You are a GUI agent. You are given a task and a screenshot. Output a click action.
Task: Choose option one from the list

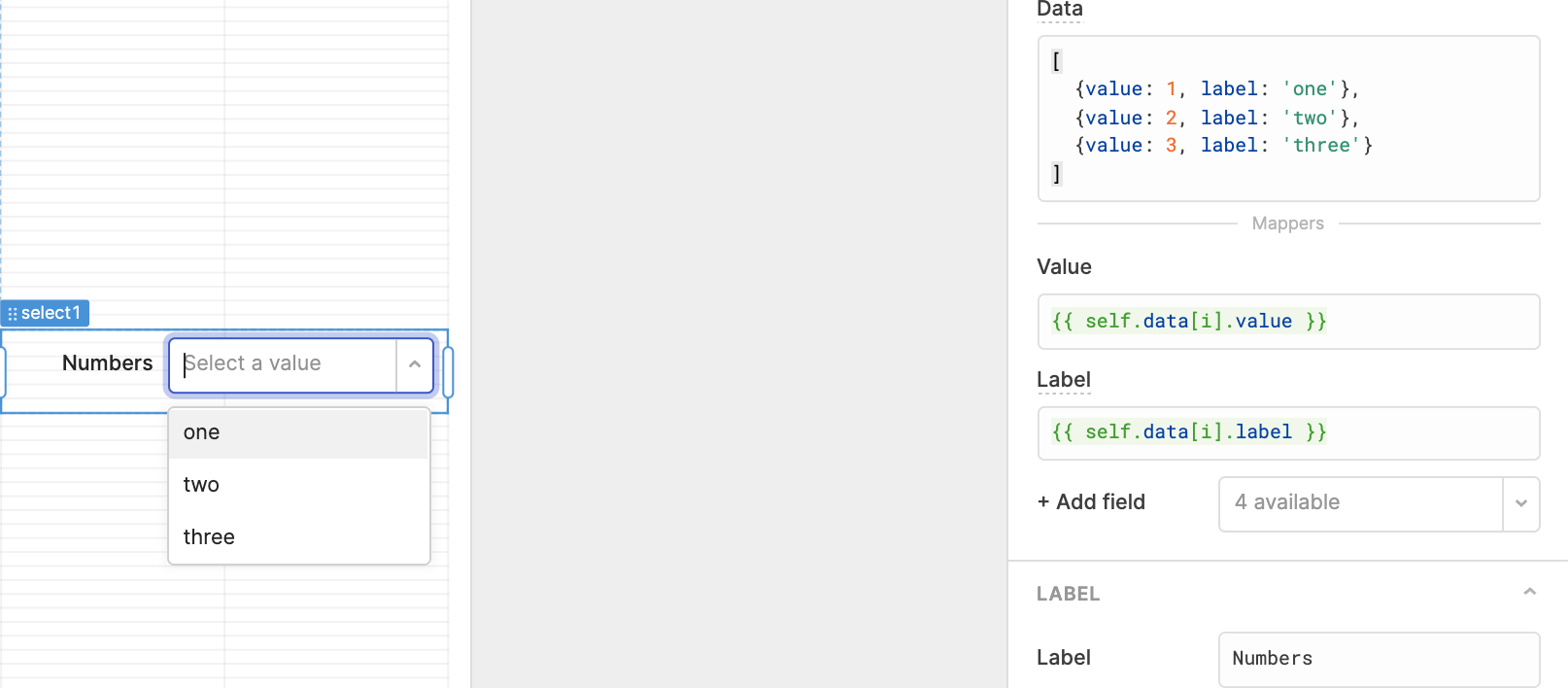click(299, 432)
